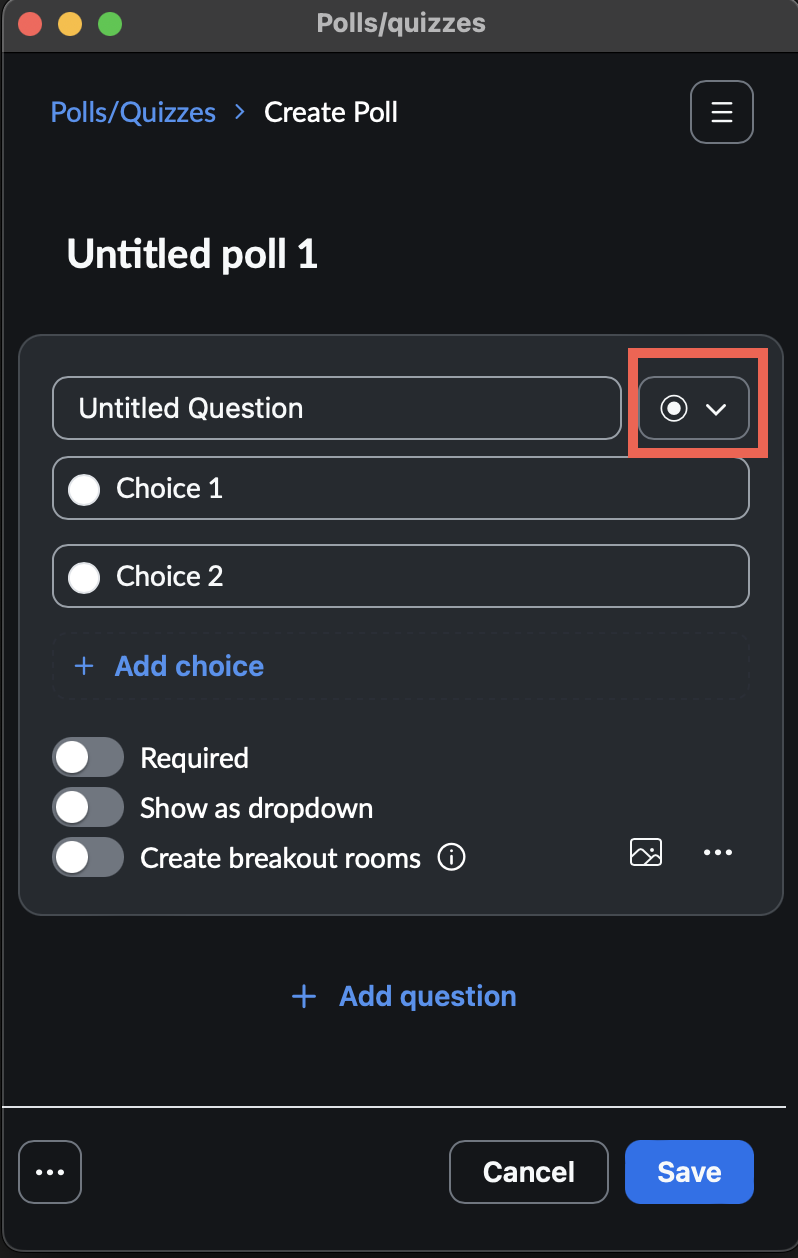Enable the Required toggle

click(x=88, y=757)
